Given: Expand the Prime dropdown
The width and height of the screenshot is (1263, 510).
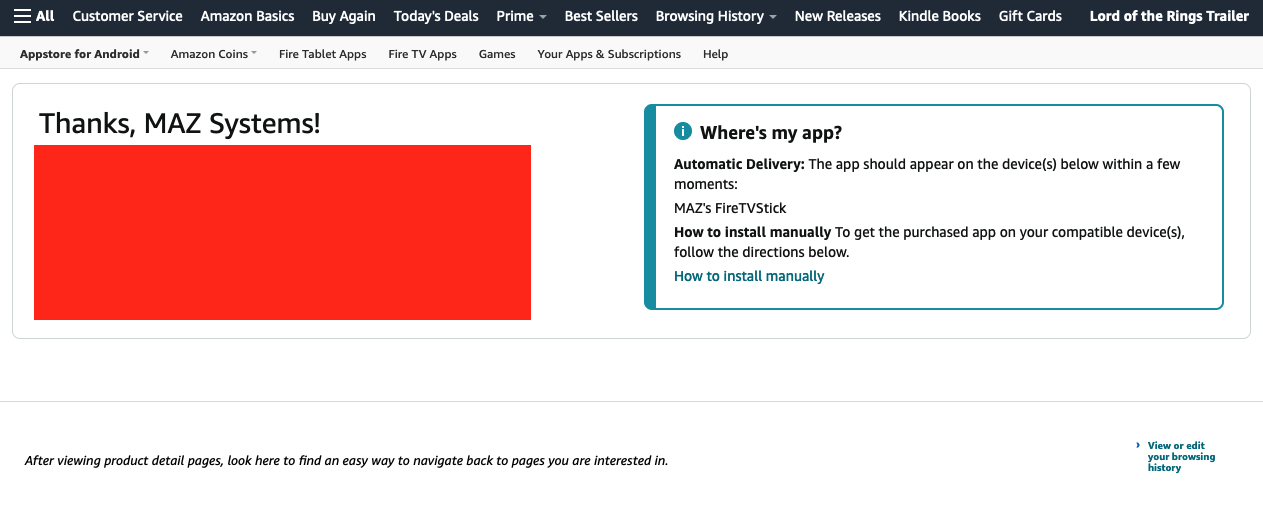Looking at the screenshot, I should [522, 16].
